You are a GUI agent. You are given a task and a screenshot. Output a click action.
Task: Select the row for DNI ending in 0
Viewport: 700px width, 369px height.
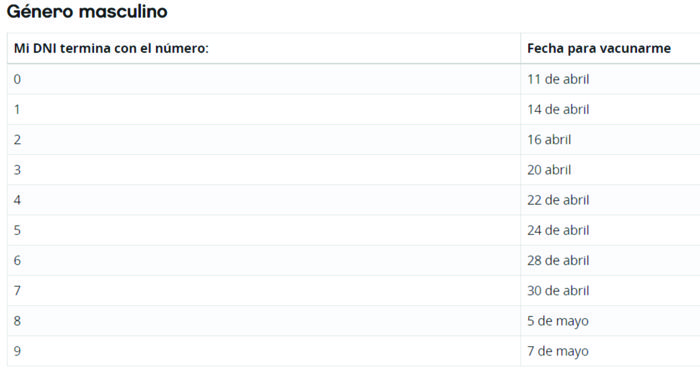pos(354,79)
